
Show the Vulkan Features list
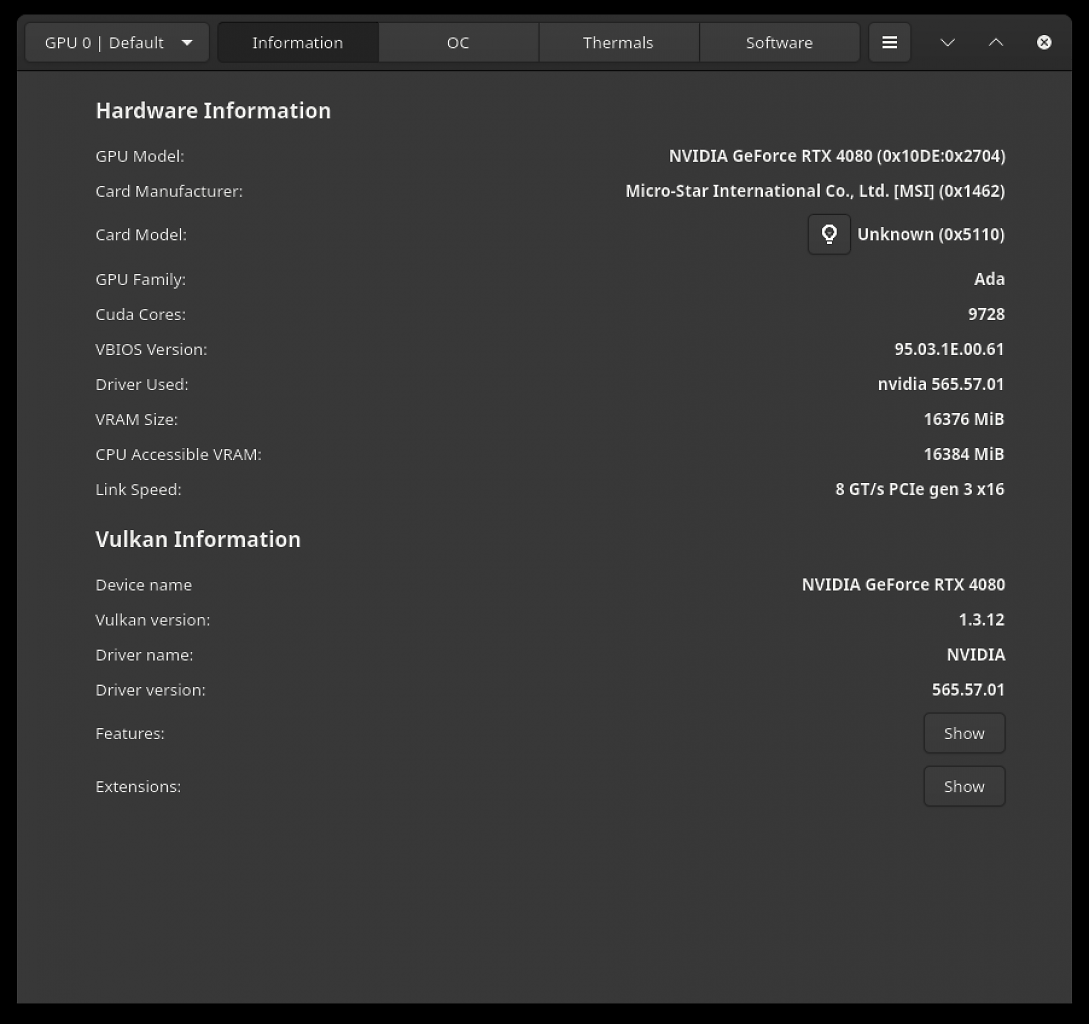(x=964, y=733)
